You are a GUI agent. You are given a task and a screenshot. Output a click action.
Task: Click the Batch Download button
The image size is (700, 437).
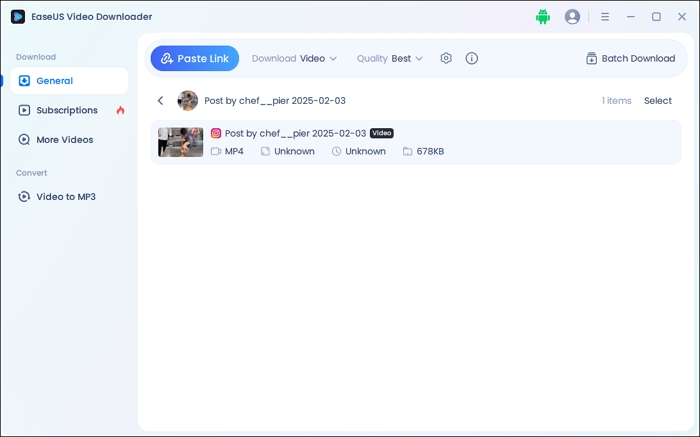tap(630, 58)
